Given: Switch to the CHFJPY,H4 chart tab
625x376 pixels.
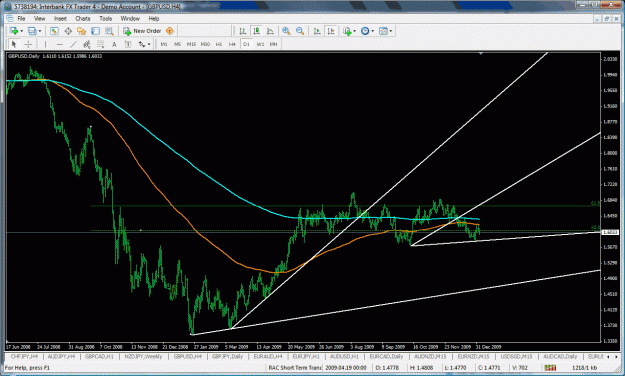Looking at the screenshot, I should [x=24, y=356].
